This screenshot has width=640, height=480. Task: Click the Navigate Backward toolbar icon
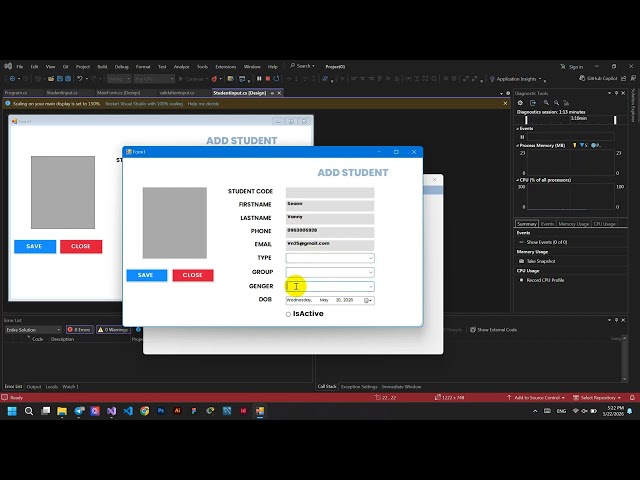[x=12, y=79]
